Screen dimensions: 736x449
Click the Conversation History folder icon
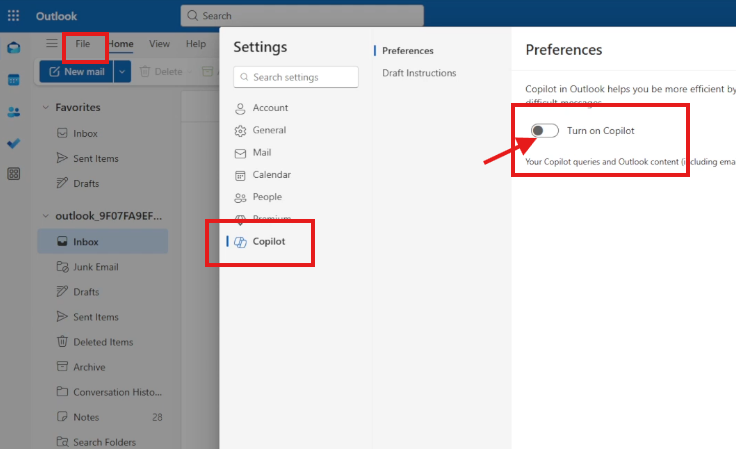point(62,391)
